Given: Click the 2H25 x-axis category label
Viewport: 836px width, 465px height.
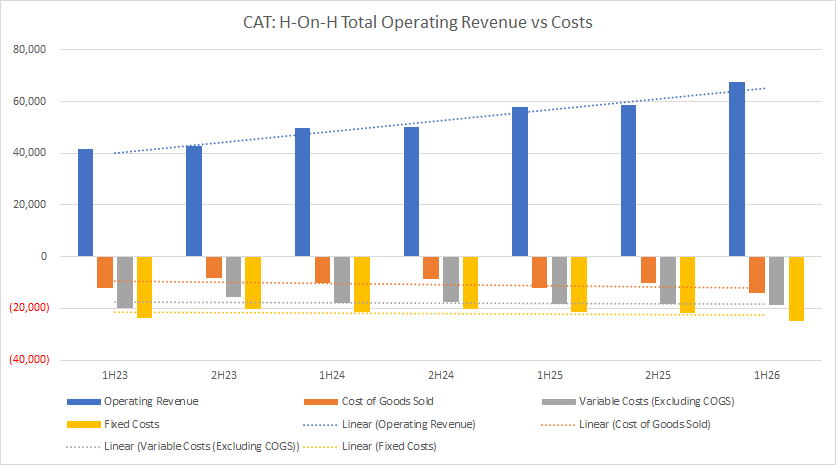Looking at the screenshot, I should coord(657,375).
